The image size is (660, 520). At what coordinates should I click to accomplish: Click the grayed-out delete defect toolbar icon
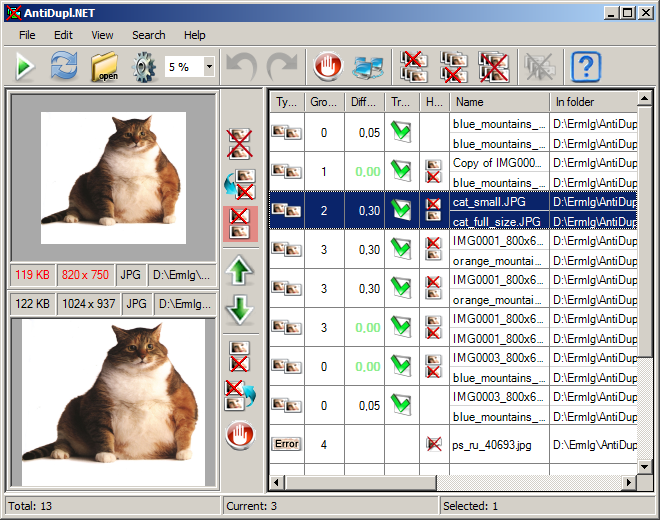click(x=540, y=67)
